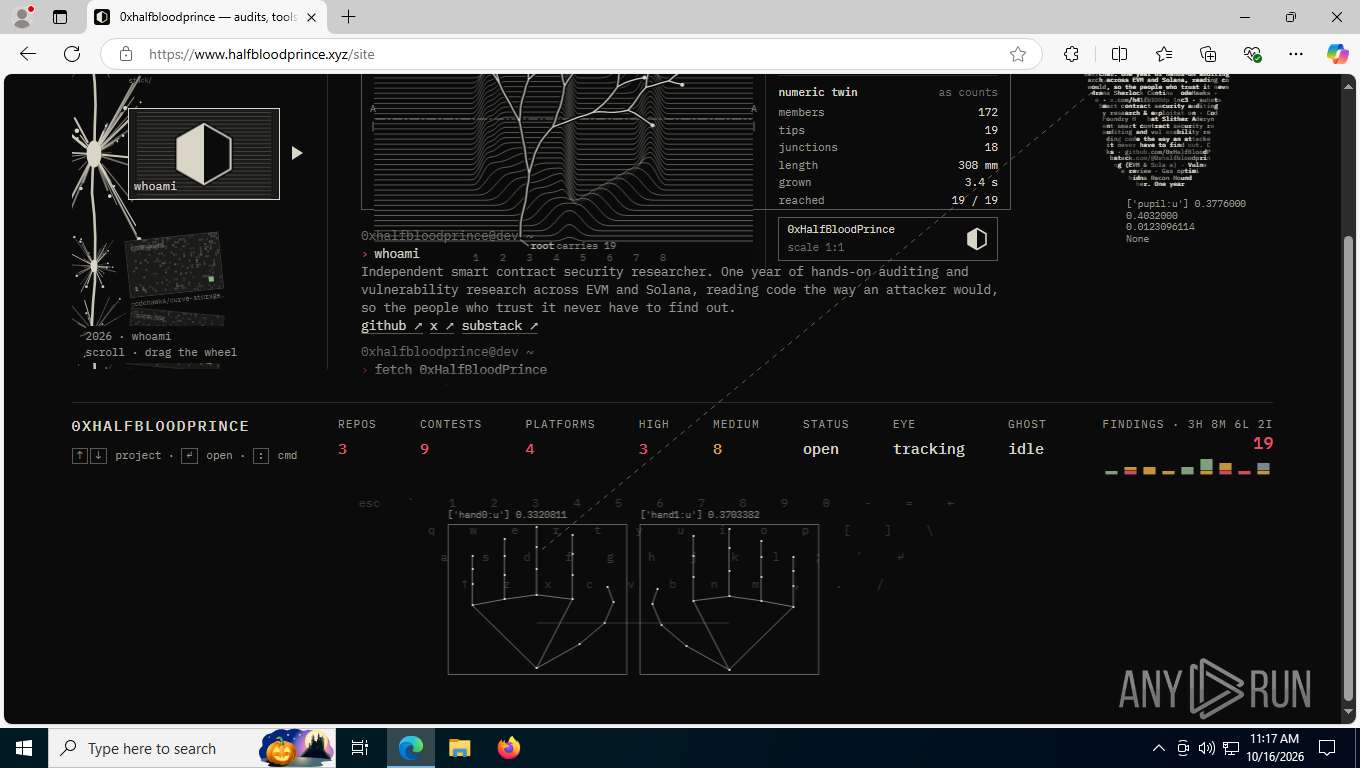Image resolution: width=1360 pixels, height=768 pixels.
Task: Click the browser Back arrow
Action: click(x=28, y=54)
